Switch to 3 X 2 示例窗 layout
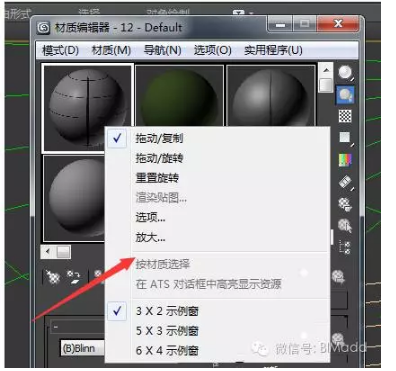Viewport: 396px width, 371px height. tap(167, 311)
